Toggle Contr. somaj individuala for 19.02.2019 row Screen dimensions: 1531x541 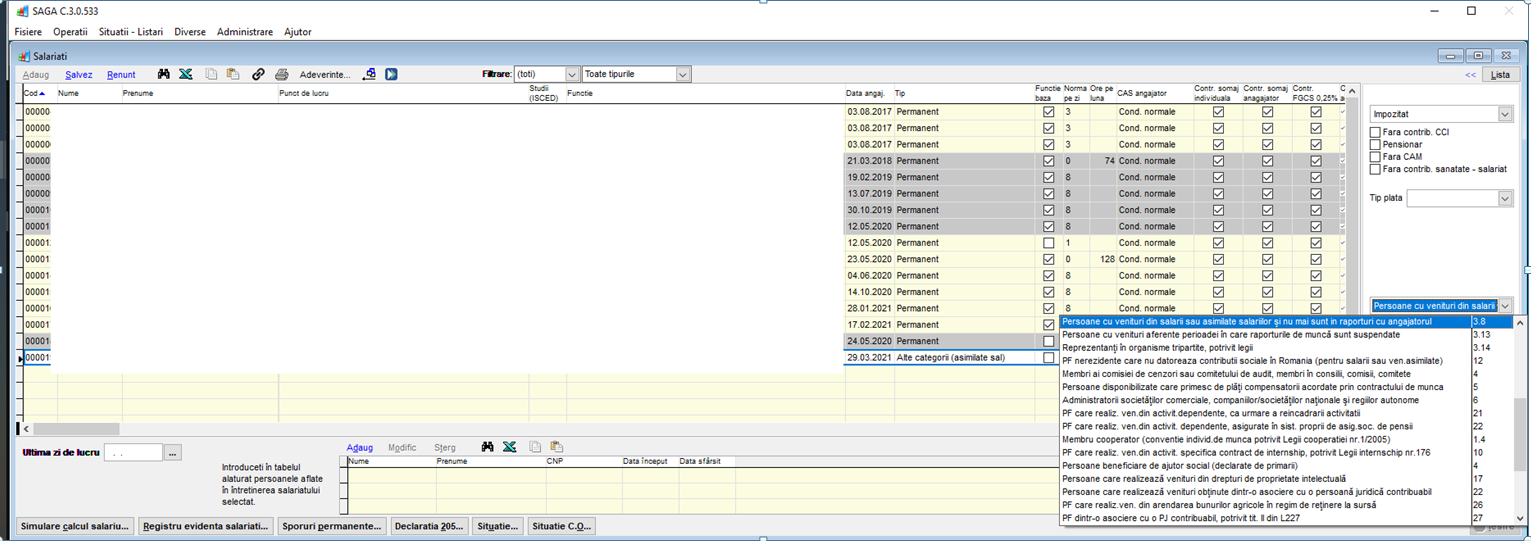tap(1218, 178)
